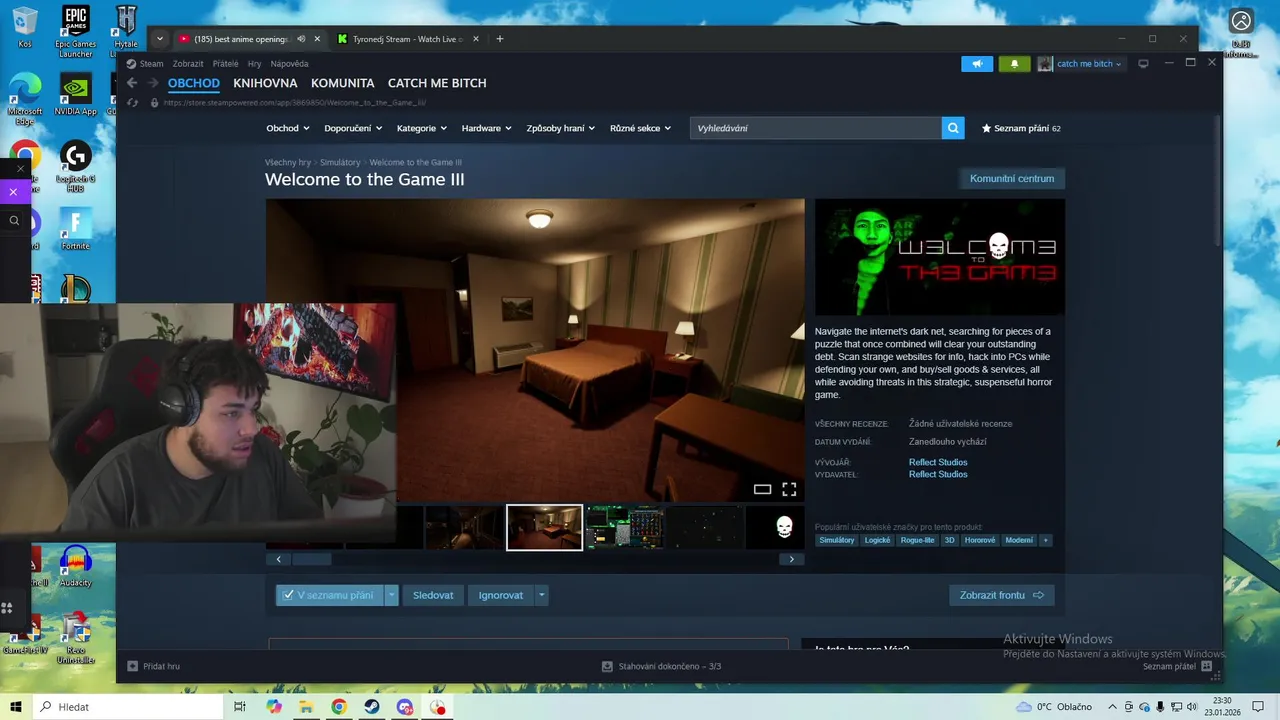Open Chrome tab search dropdown arrow
1280x720 pixels.
coord(159,39)
